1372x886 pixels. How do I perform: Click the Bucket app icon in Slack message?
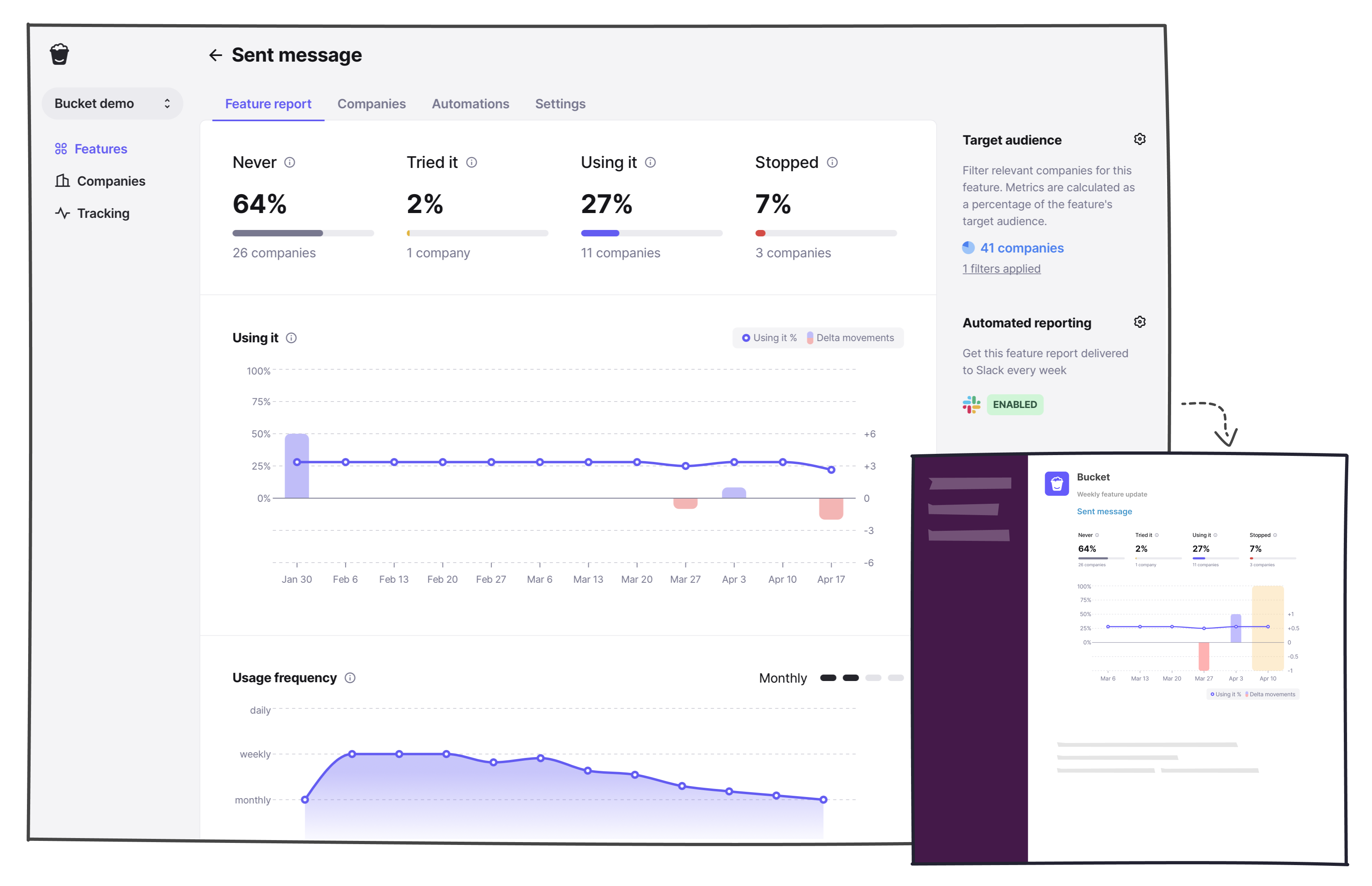coord(1056,484)
